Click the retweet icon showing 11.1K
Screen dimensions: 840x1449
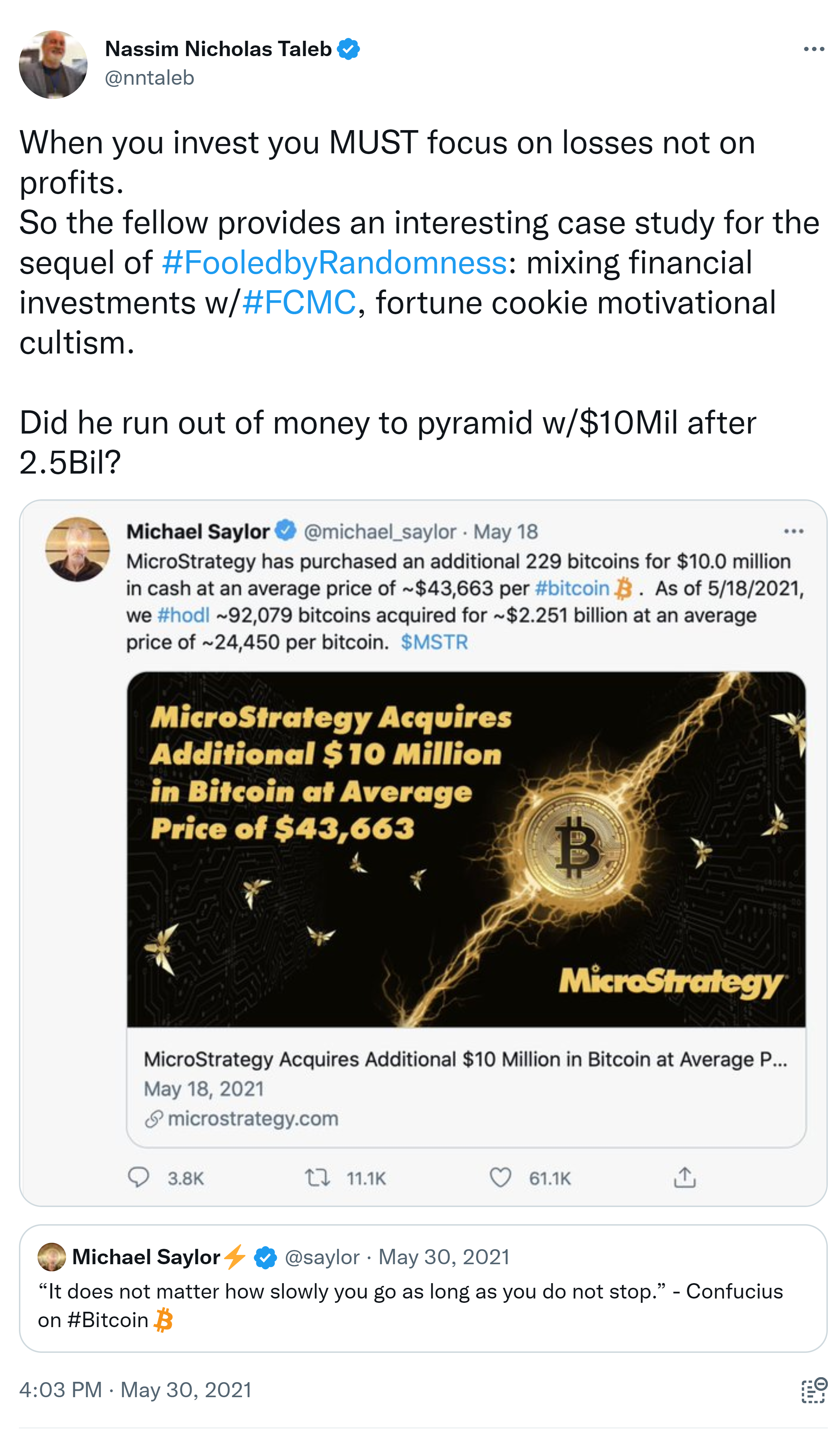[x=317, y=1178]
